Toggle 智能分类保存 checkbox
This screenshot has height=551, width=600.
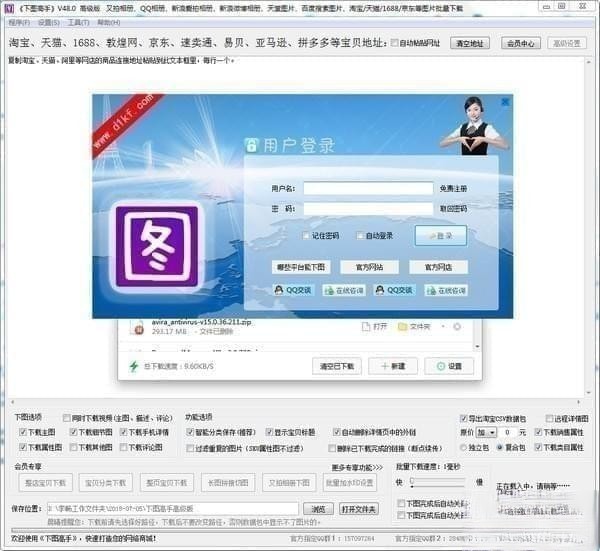point(190,432)
